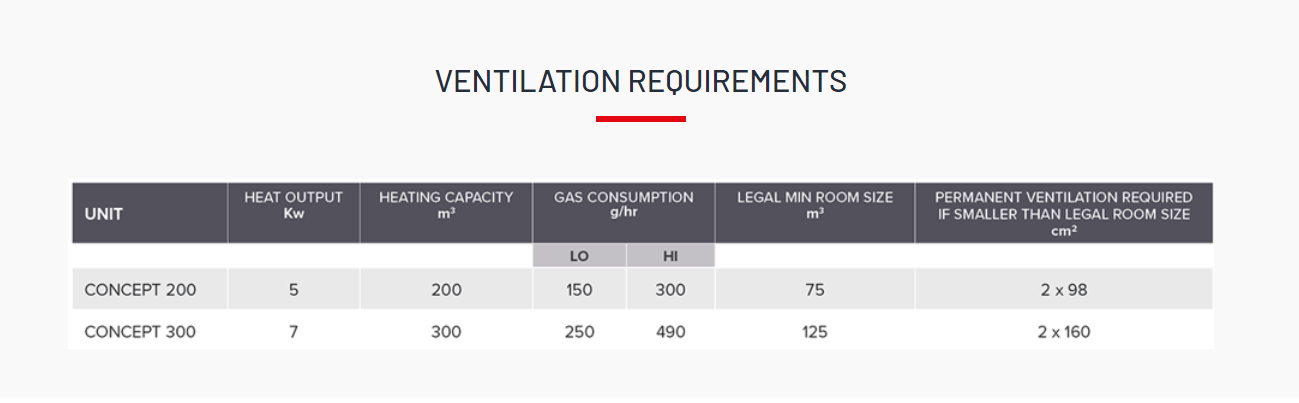Click the HI sub-header cell
This screenshot has width=1299, height=403.
[x=670, y=256]
